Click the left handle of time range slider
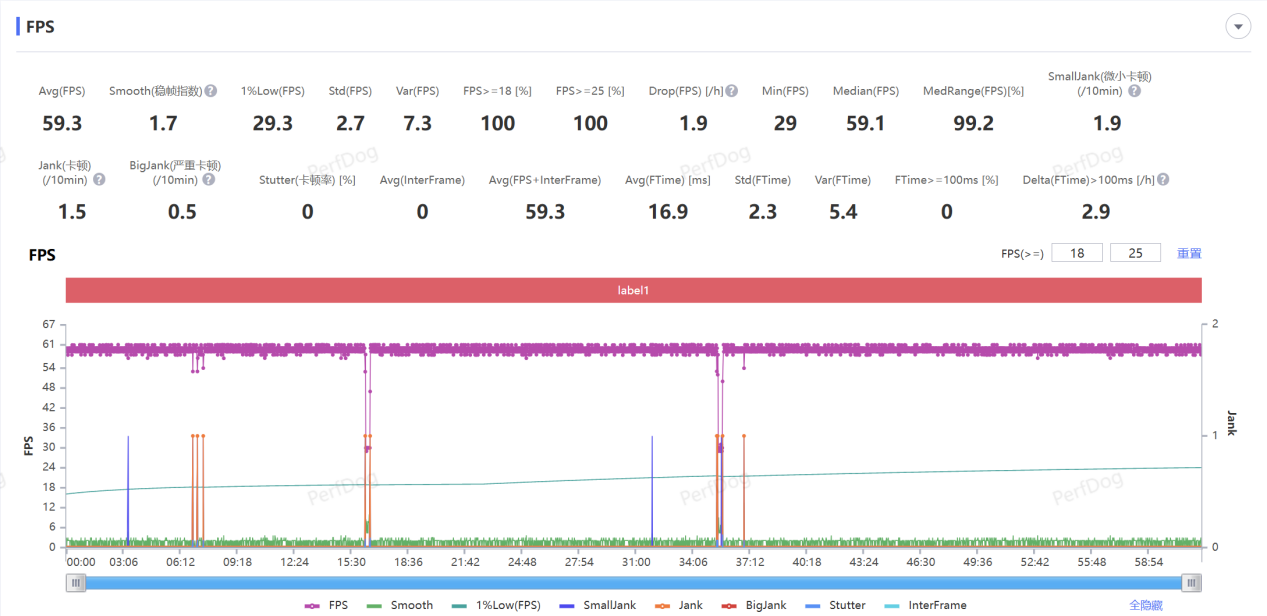Viewport: 1267px width, 616px height. (x=77, y=583)
